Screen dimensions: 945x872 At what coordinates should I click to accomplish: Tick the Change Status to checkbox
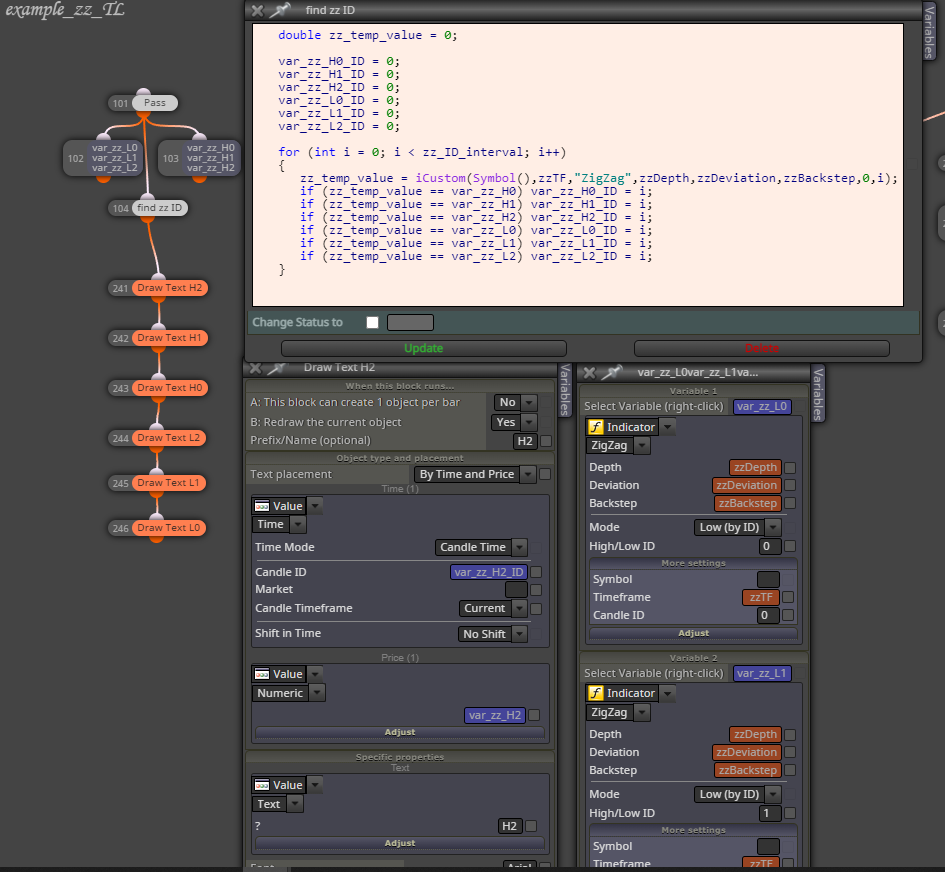point(372,322)
